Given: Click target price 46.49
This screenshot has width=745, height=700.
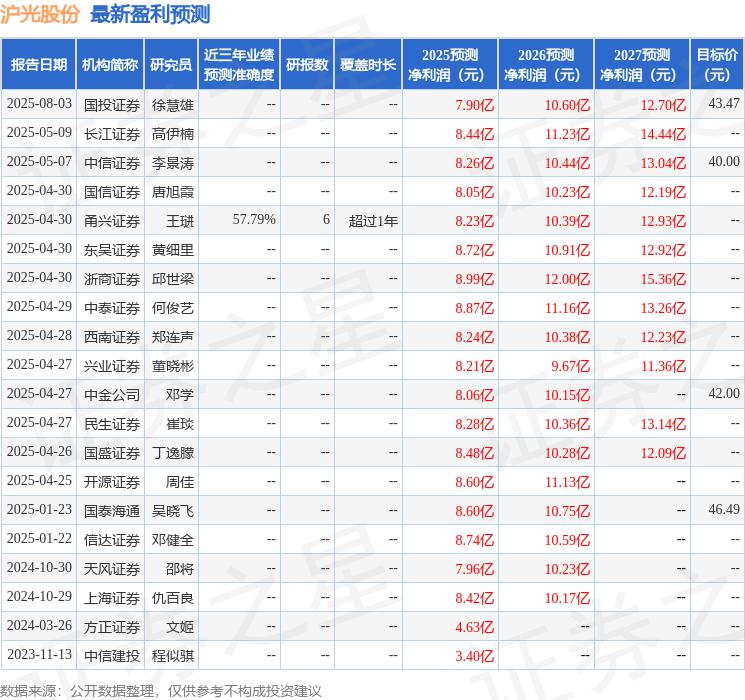Looking at the screenshot, I should [724, 509].
